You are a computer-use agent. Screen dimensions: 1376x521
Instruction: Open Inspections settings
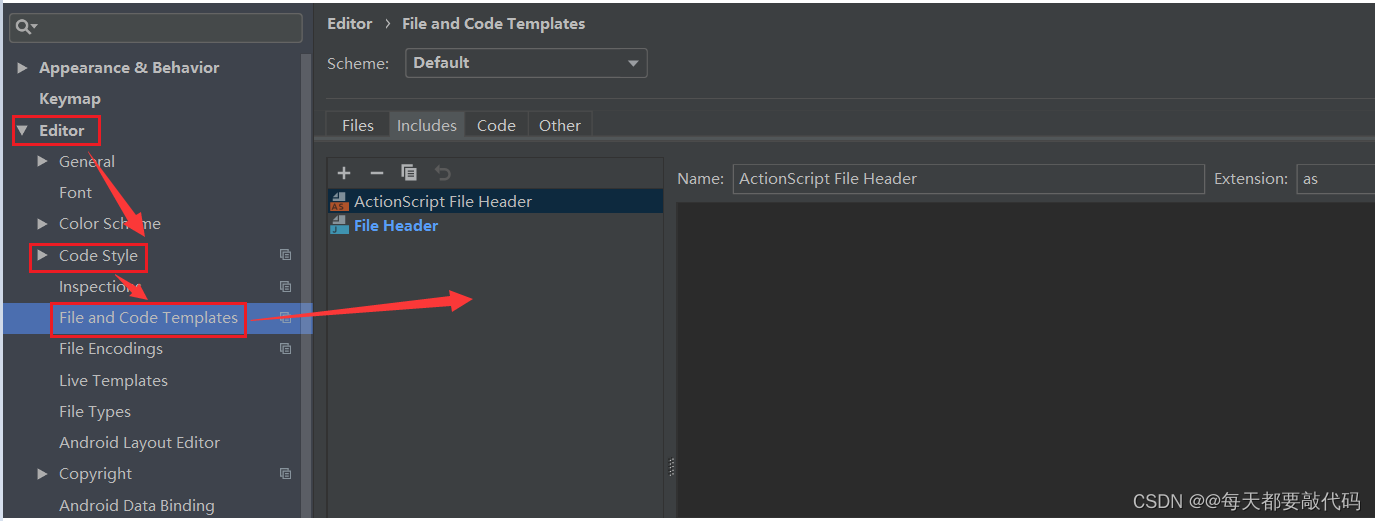click(x=99, y=286)
